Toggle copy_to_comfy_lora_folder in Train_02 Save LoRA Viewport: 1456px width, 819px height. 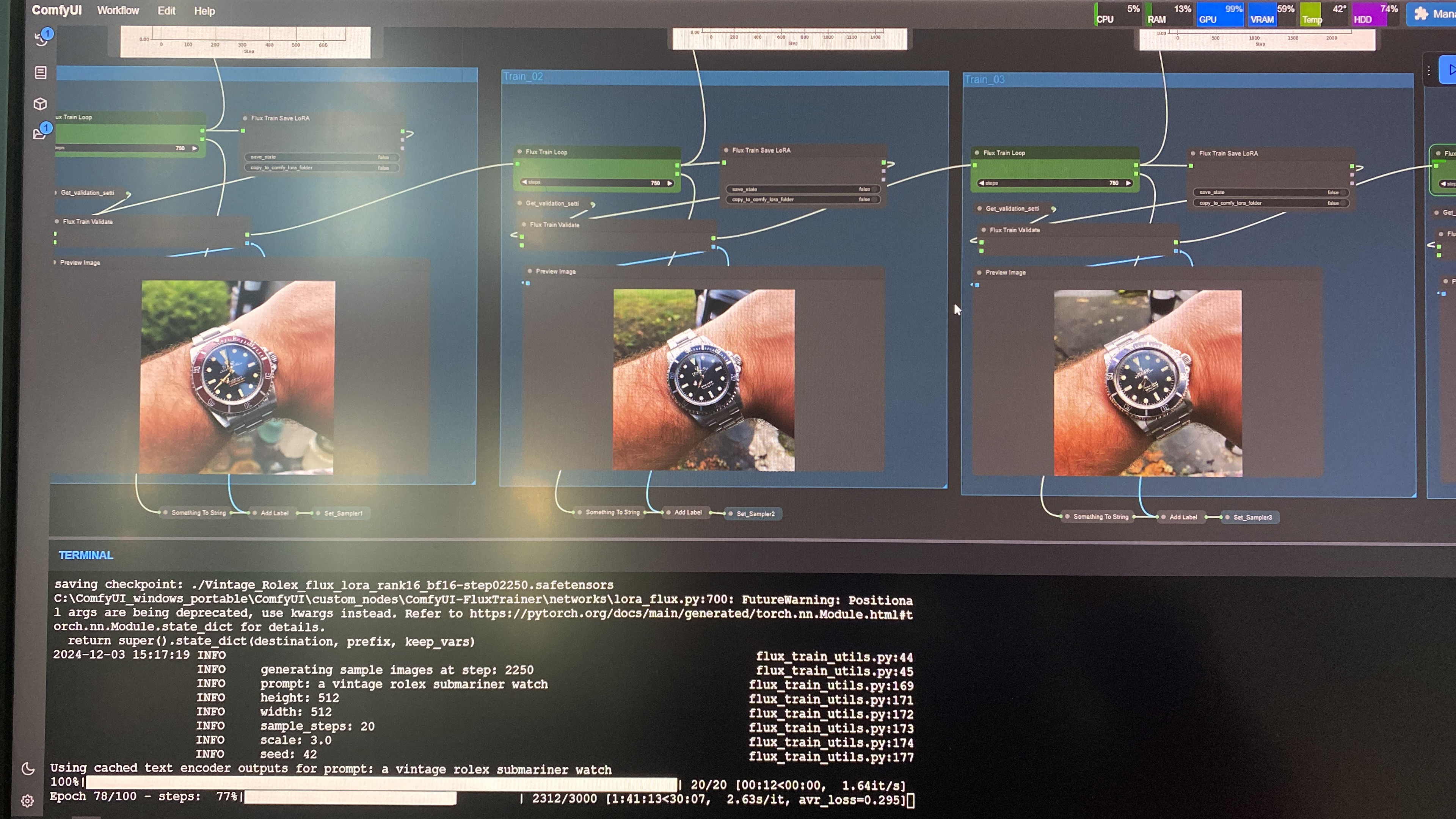[x=803, y=199]
